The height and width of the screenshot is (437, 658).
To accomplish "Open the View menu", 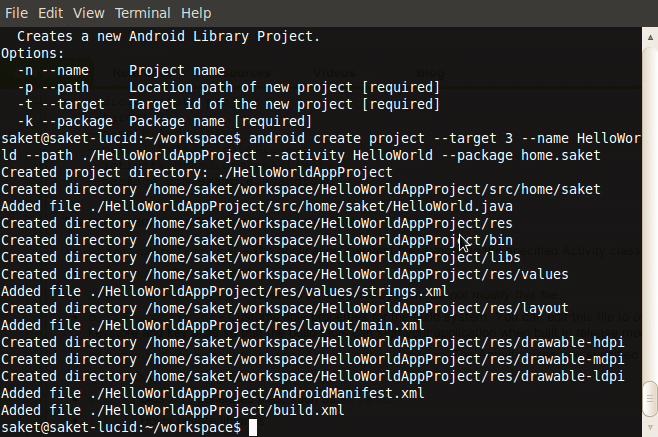I will coord(88,13).
